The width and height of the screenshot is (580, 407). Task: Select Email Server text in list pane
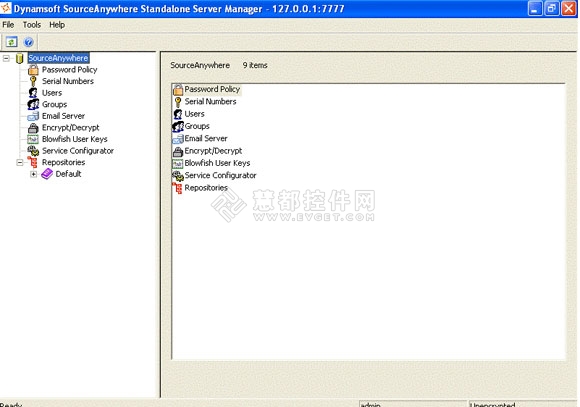pos(206,138)
